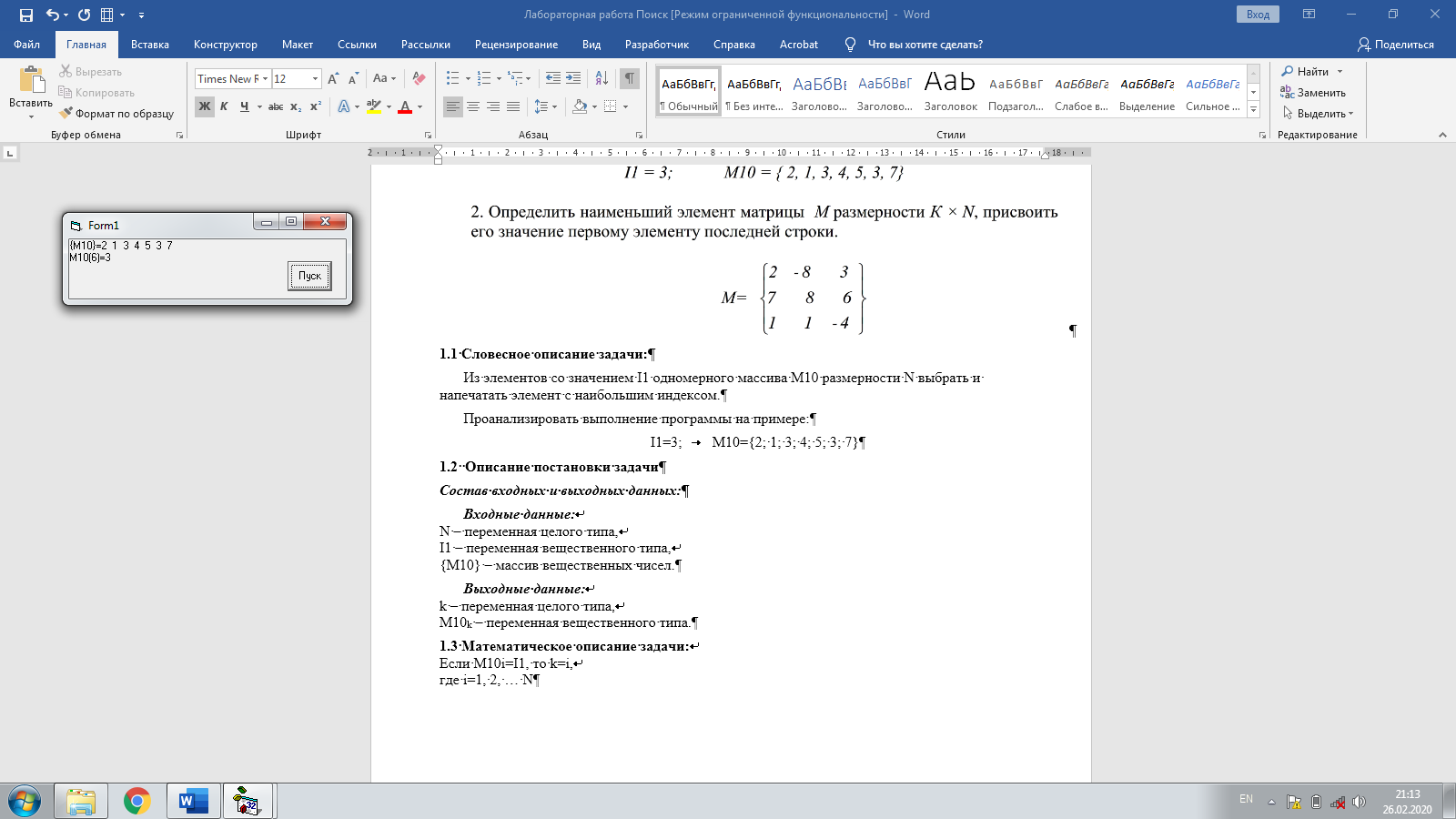1456x819 pixels.
Task: Switch to the Разработчик tab
Action: tap(657, 45)
